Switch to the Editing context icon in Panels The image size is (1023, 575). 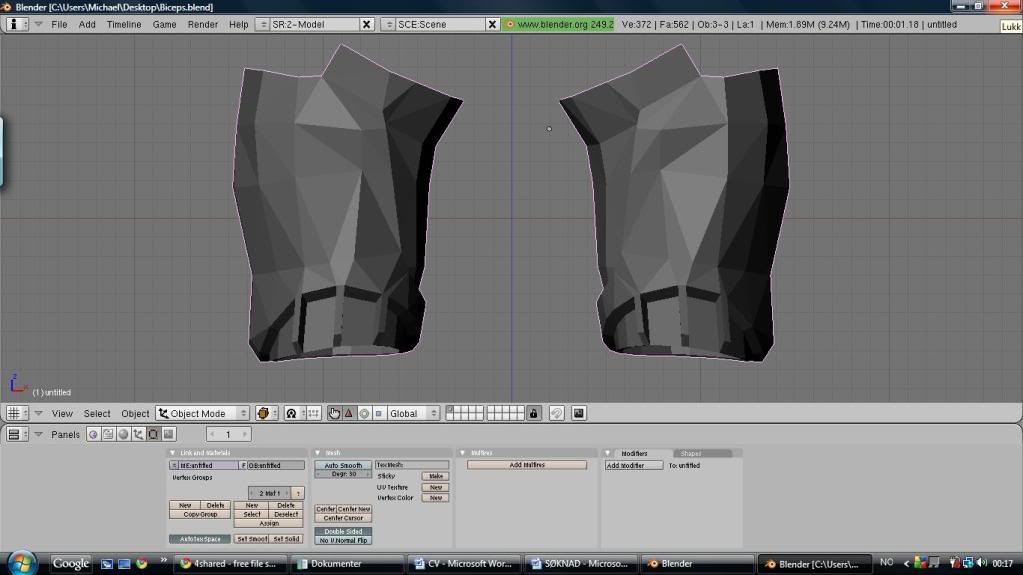[x=153, y=434]
